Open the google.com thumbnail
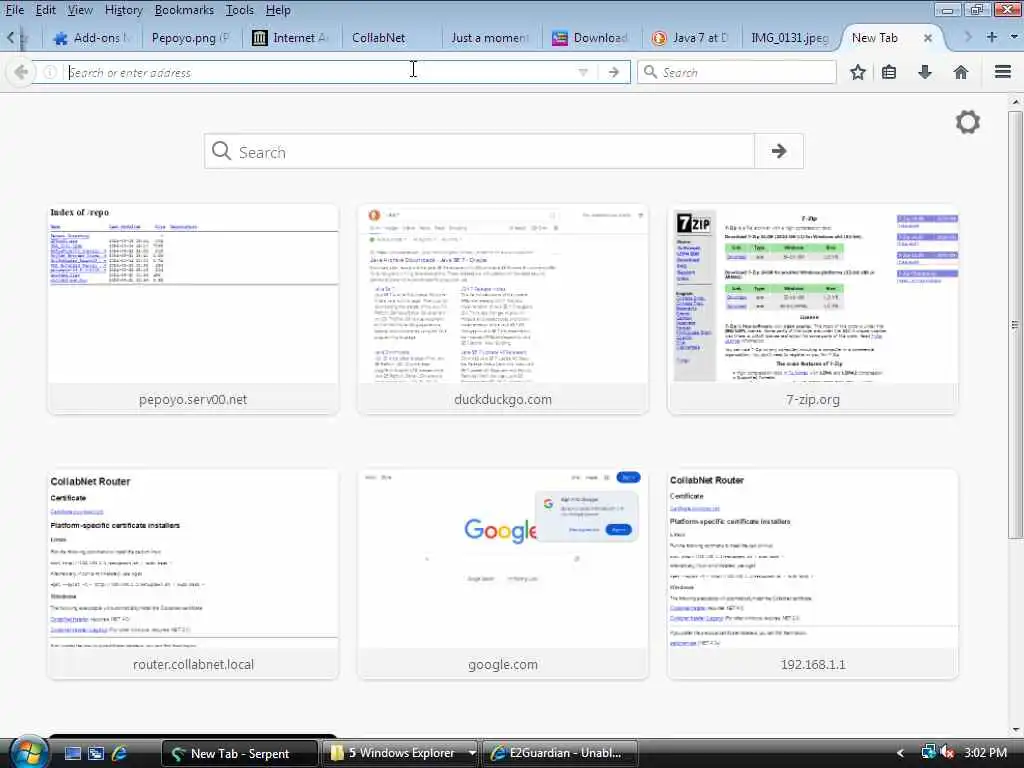1024x768 pixels. tap(503, 574)
